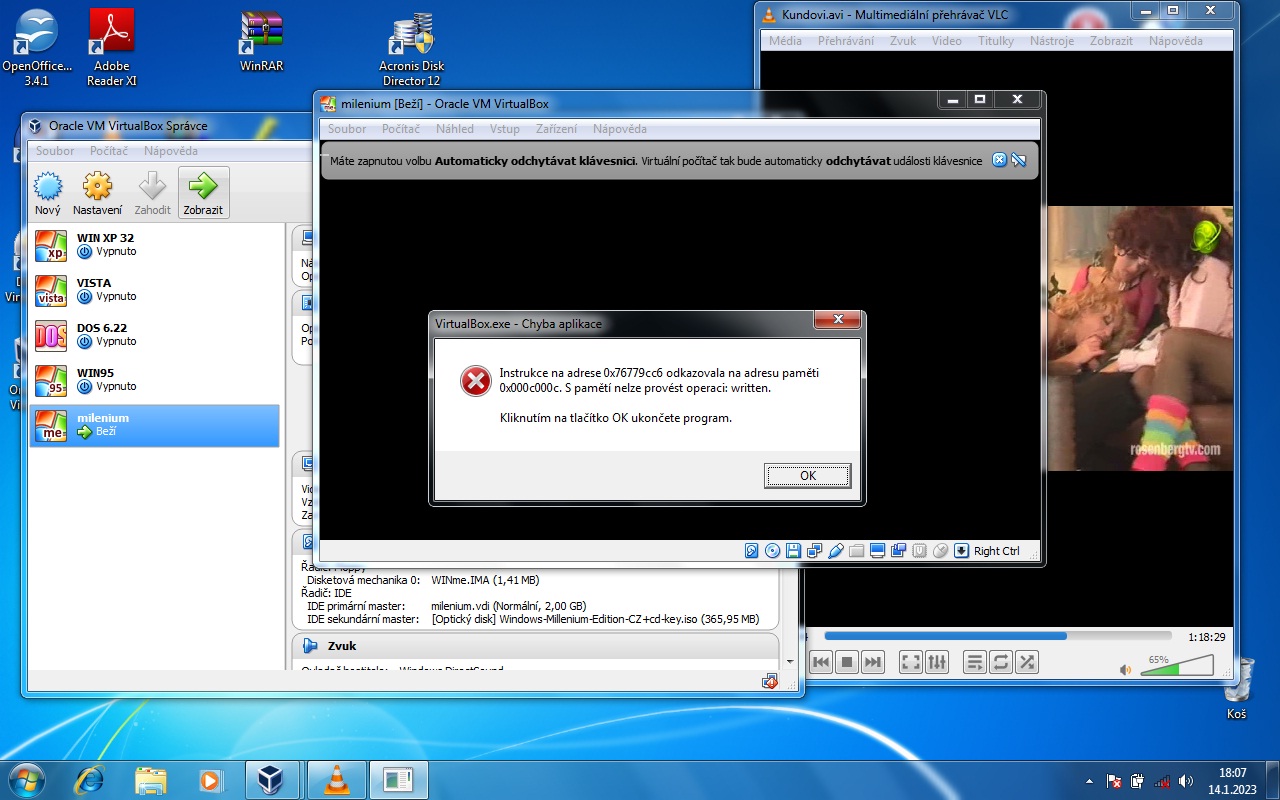
Task: Click VLC playback seek bar
Action: (998, 636)
